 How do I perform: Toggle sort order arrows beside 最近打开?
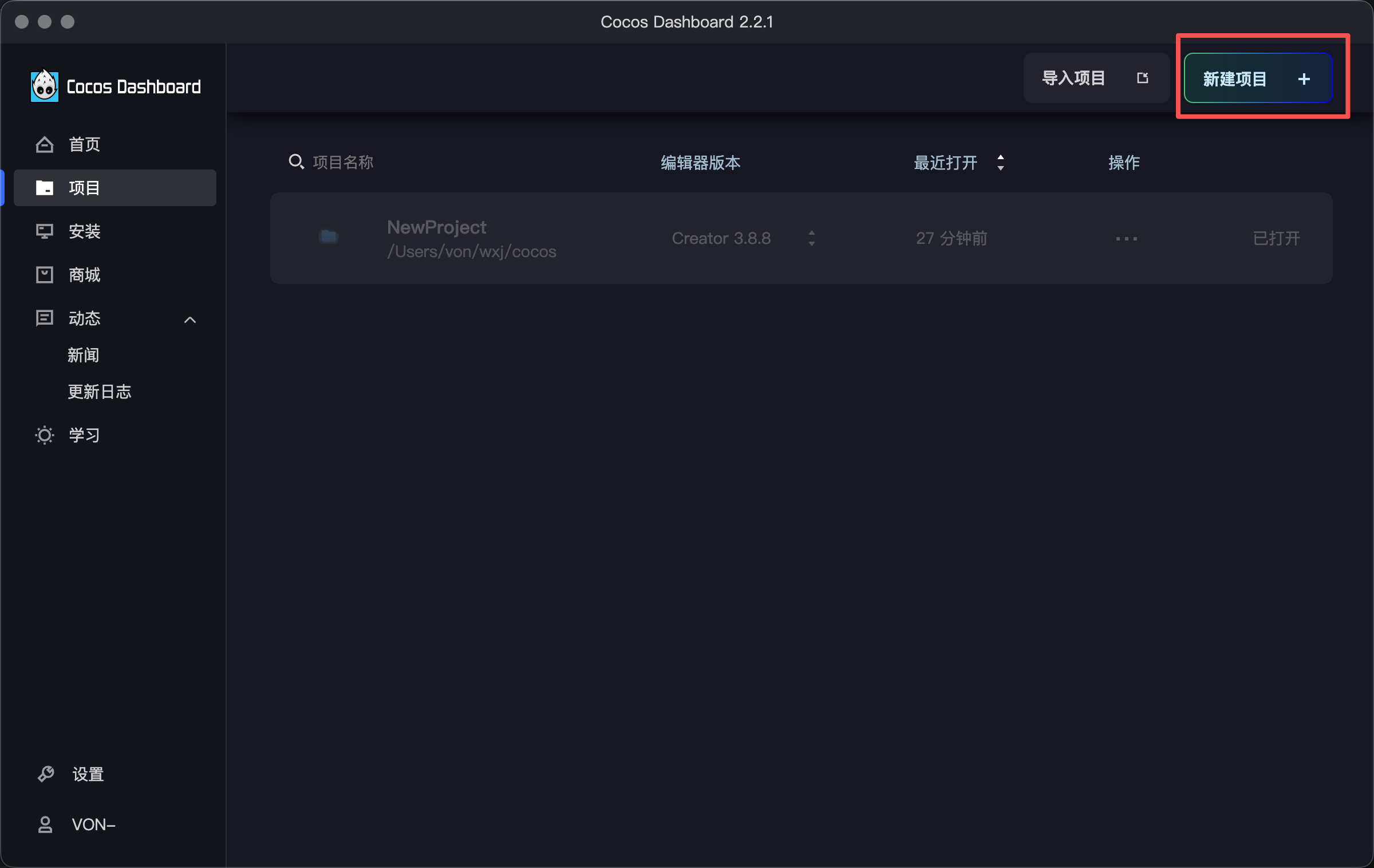[1001, 163]
